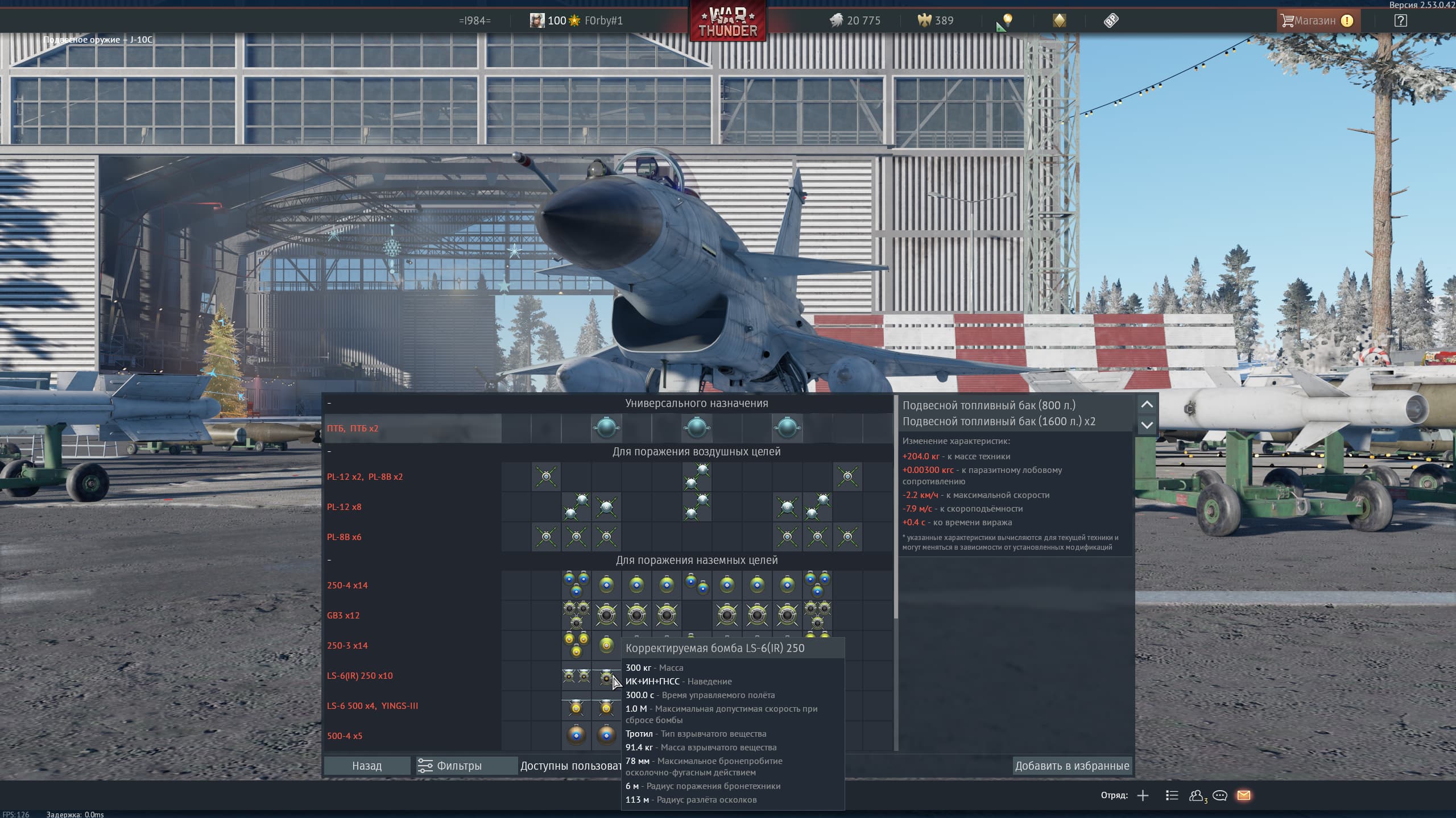Collapse the Для поражения наземных целей section
The image size is (1456, 818).
point(329,560)
